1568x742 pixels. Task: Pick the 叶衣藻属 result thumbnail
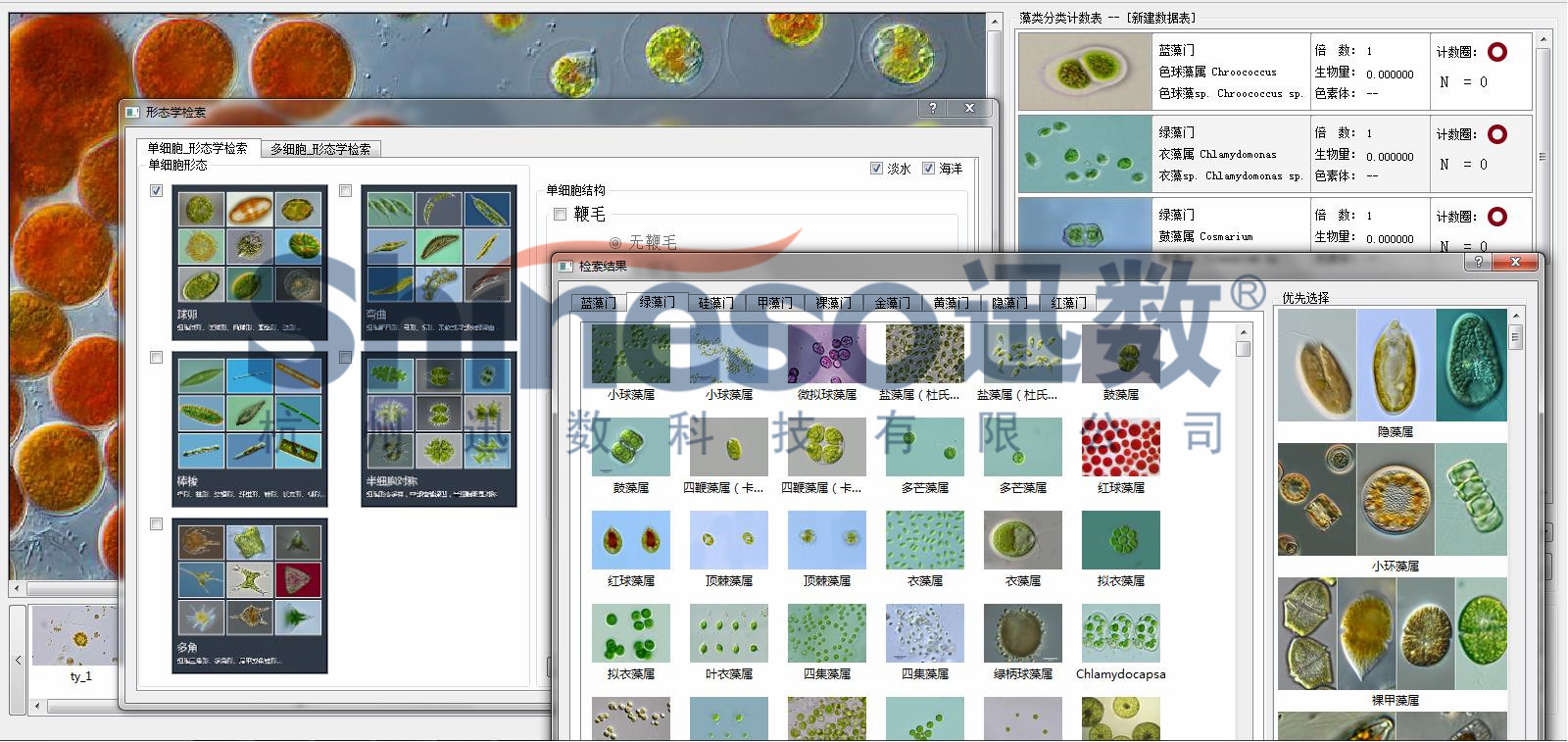coord(729,633)
